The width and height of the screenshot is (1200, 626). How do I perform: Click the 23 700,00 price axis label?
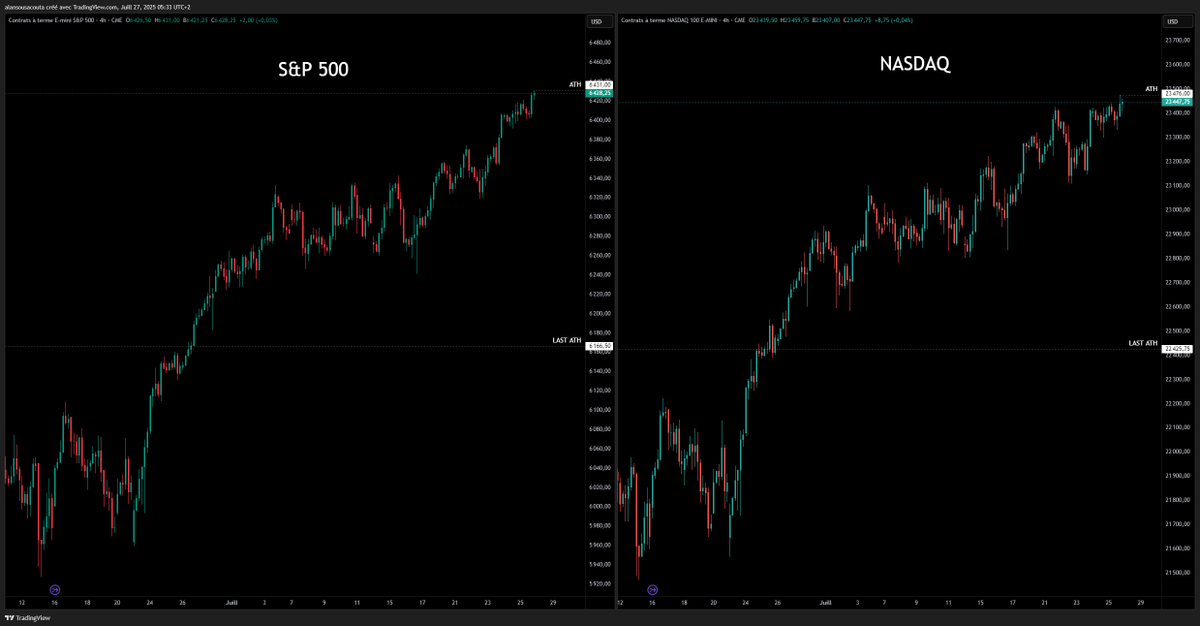pos(1179,40)
